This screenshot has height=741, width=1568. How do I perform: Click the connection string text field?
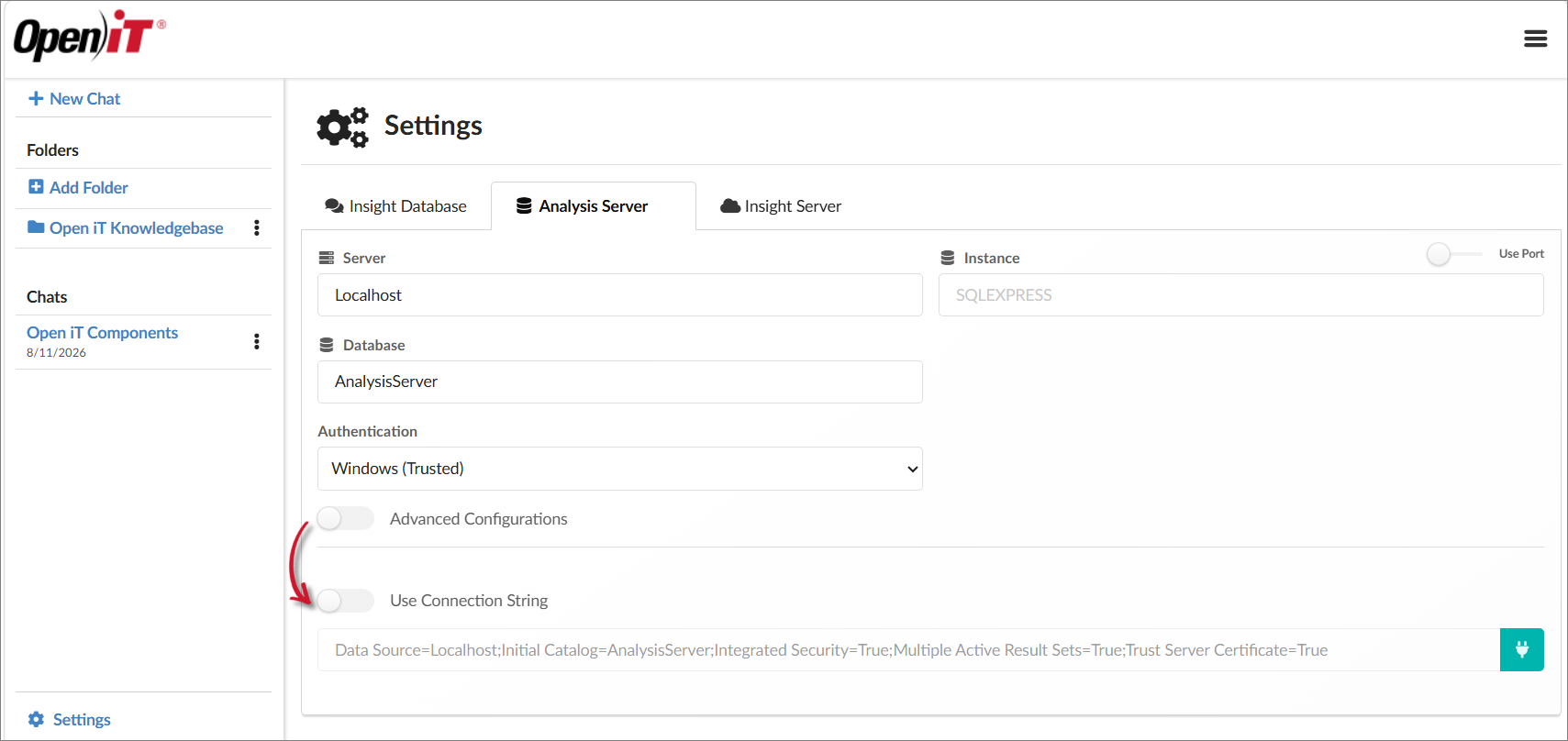(x=909, y=649)
